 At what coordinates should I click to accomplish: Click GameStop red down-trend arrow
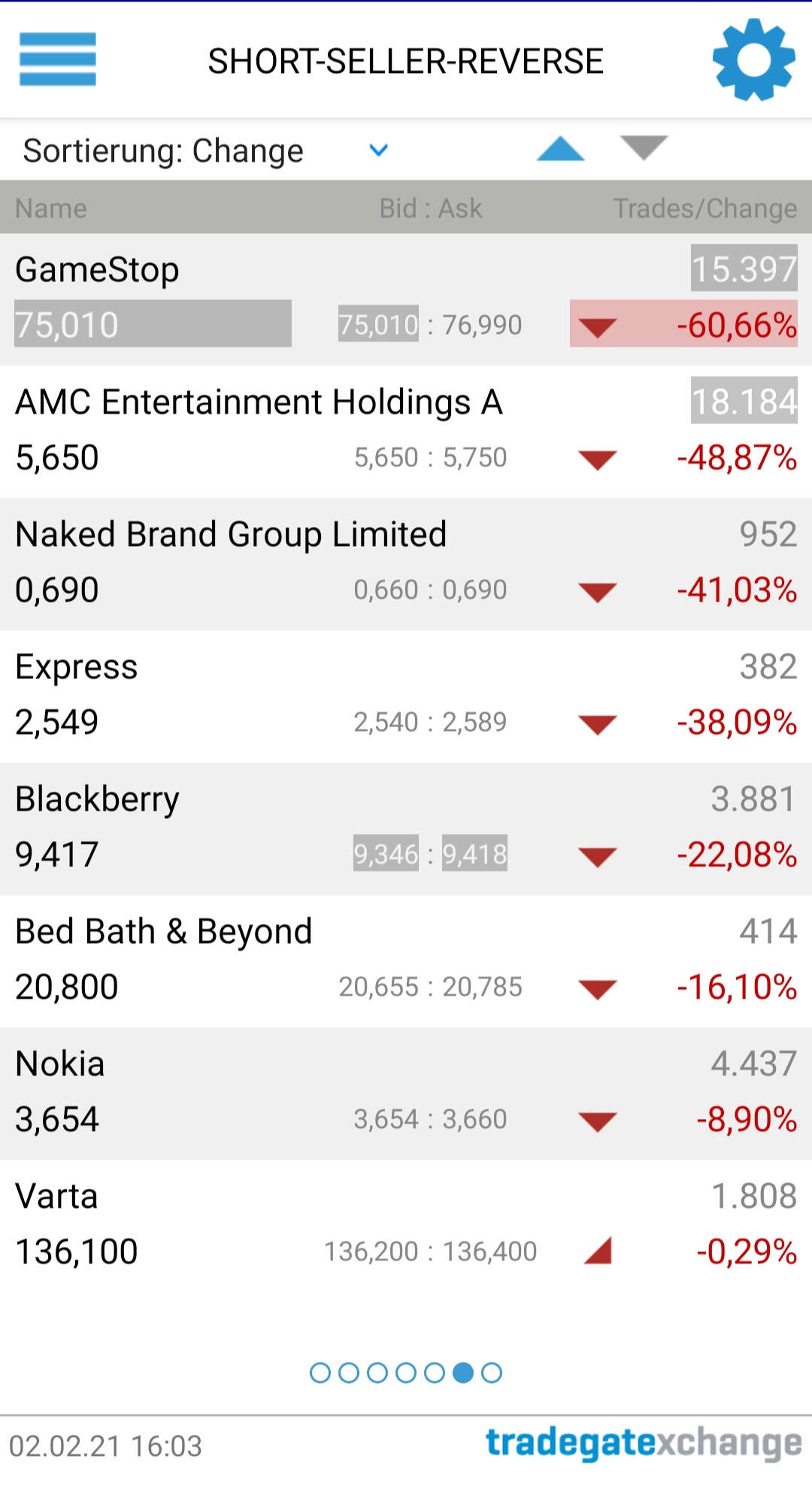(598, 327)
